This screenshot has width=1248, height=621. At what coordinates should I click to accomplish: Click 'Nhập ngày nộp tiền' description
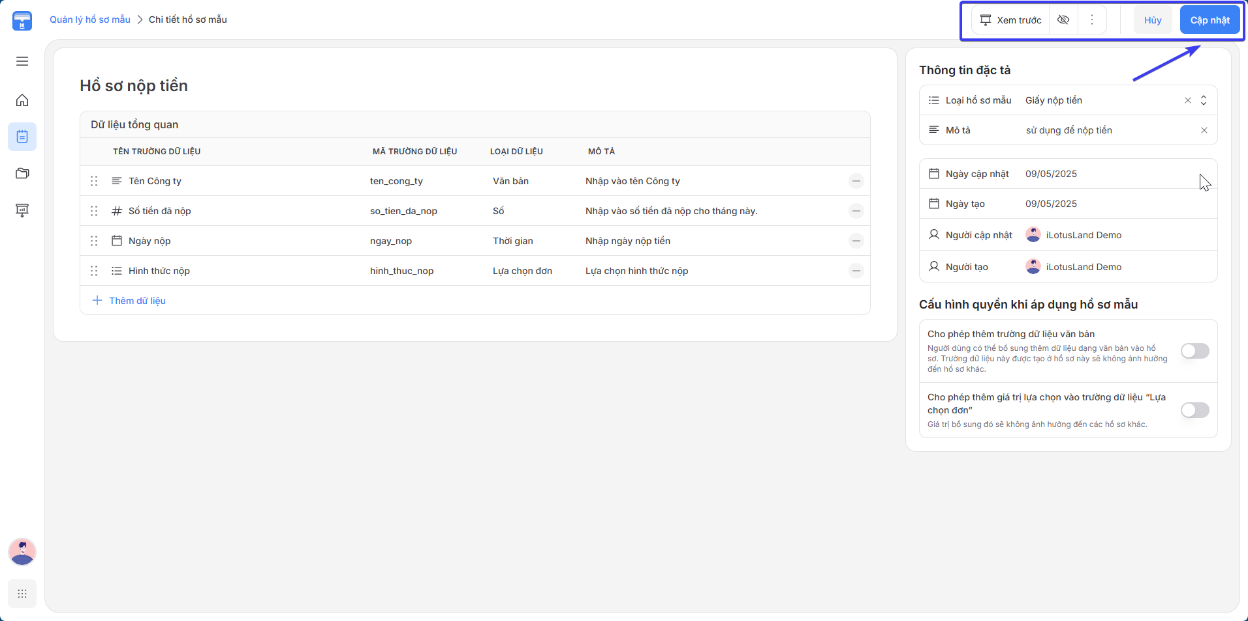tap(628, 241)
